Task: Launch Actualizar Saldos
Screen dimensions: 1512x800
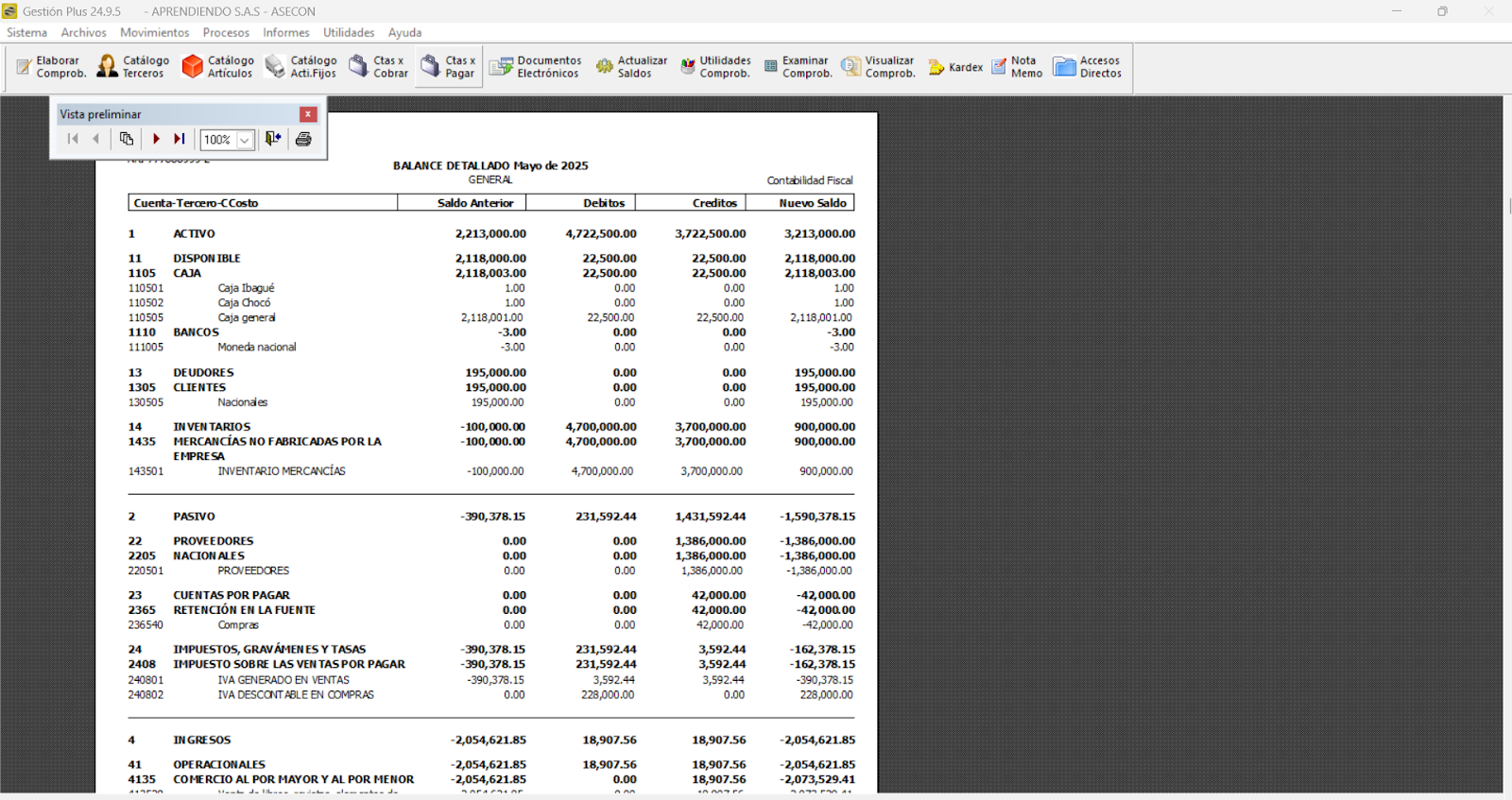Action: (631, 67)
